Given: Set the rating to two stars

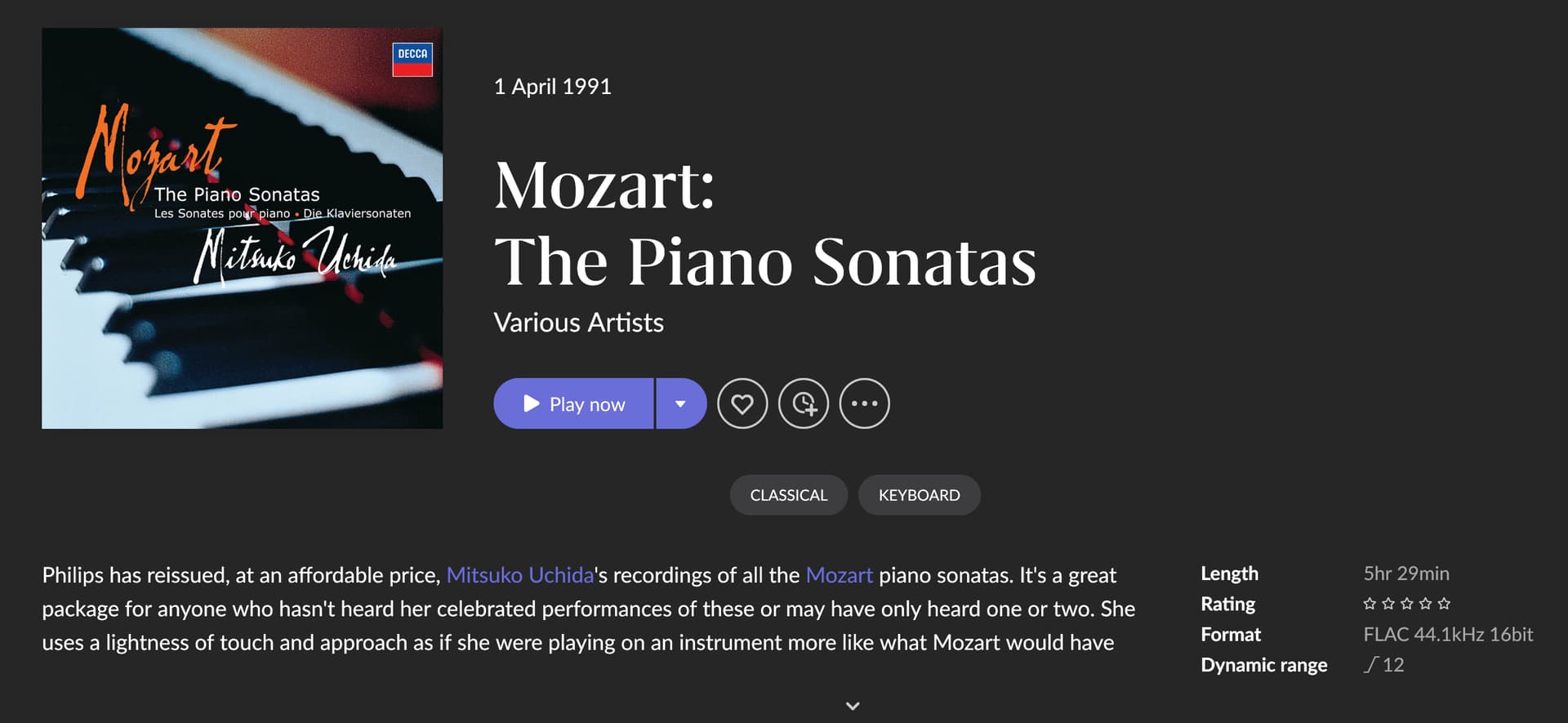Looking at the screenshot, I should [x=1388, y=604].
